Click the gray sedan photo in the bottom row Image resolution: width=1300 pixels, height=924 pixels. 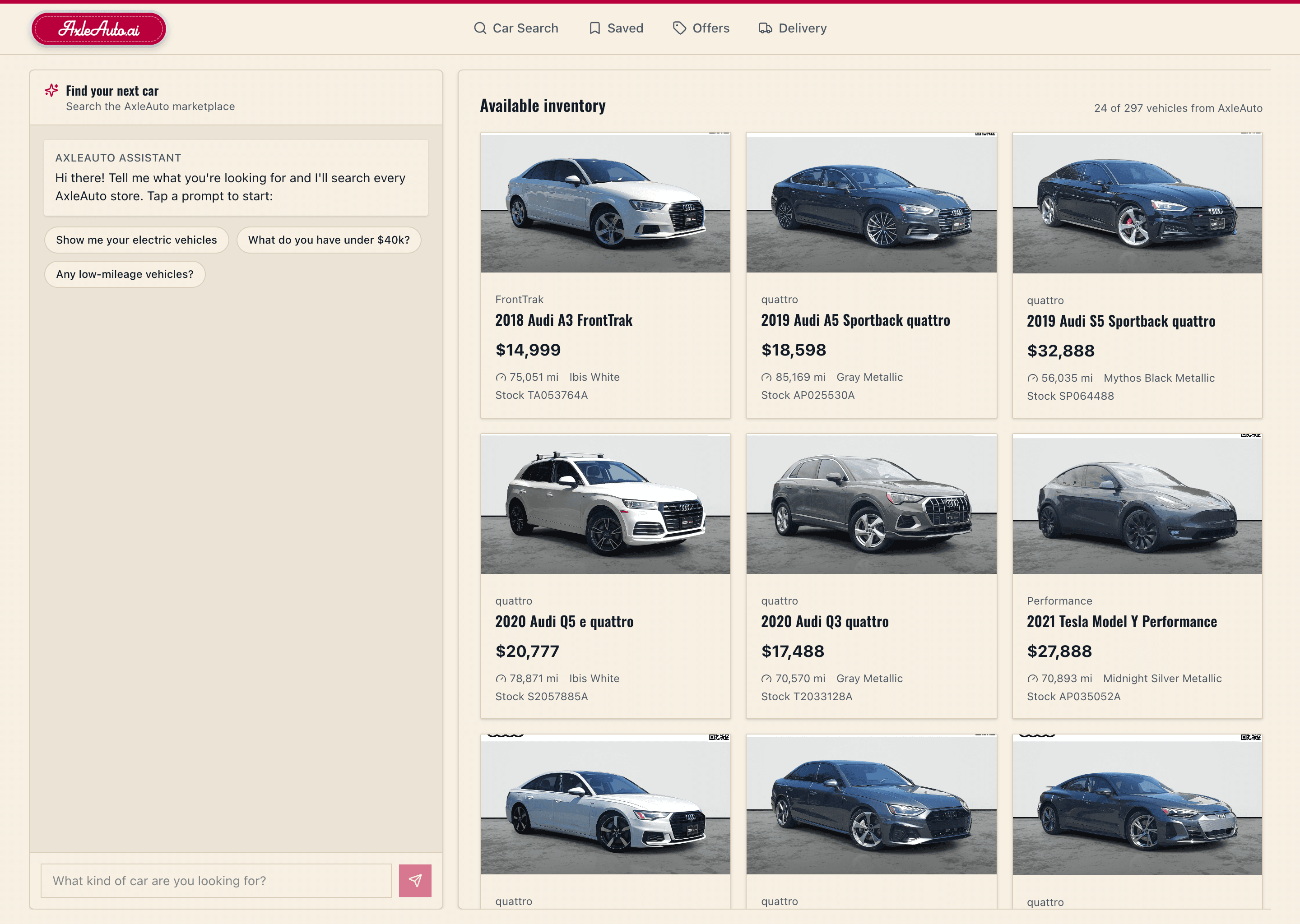point(872,804)
